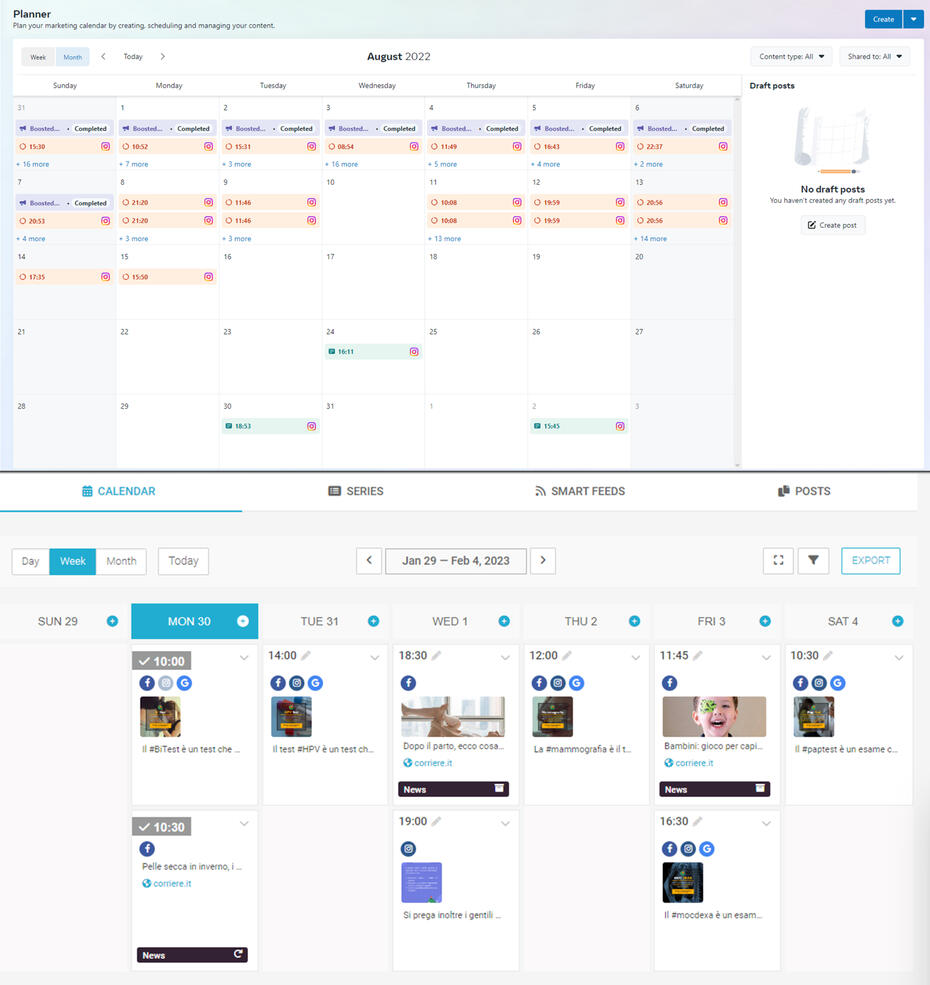
Task: Open the SERIES tab
Action: 356,491
